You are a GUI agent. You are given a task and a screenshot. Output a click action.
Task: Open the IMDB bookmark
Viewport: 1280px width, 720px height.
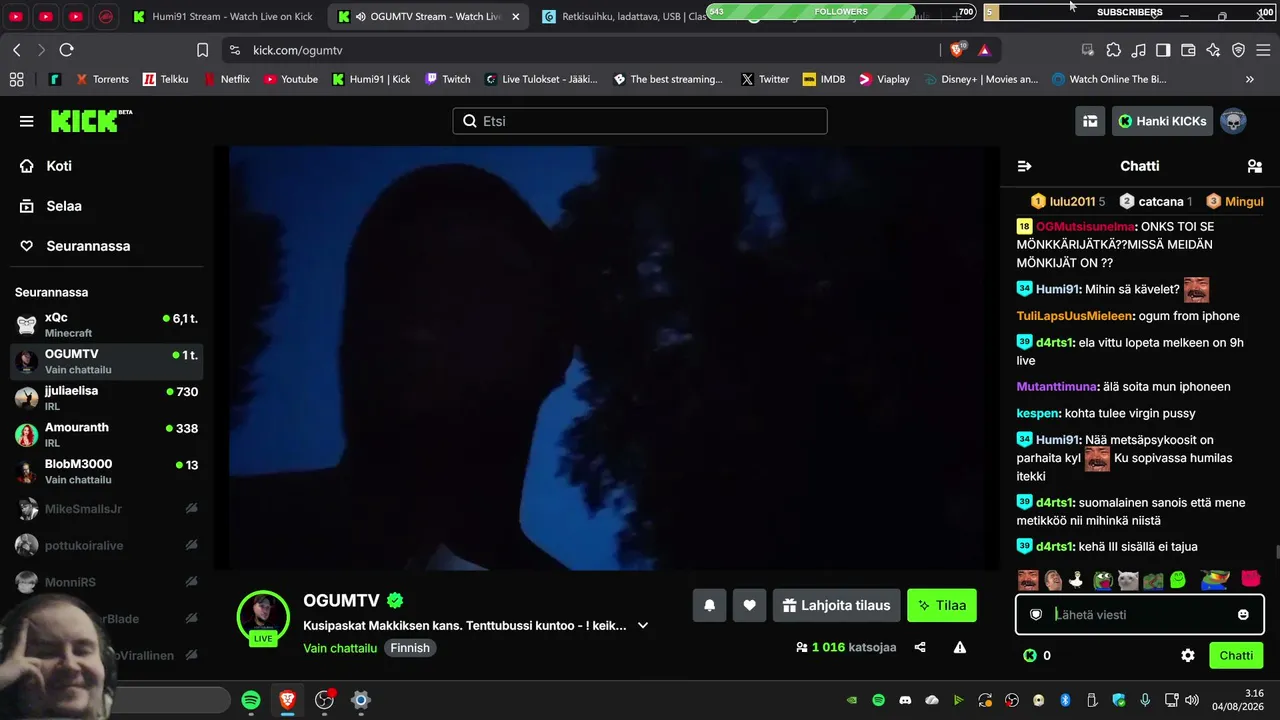824,79
